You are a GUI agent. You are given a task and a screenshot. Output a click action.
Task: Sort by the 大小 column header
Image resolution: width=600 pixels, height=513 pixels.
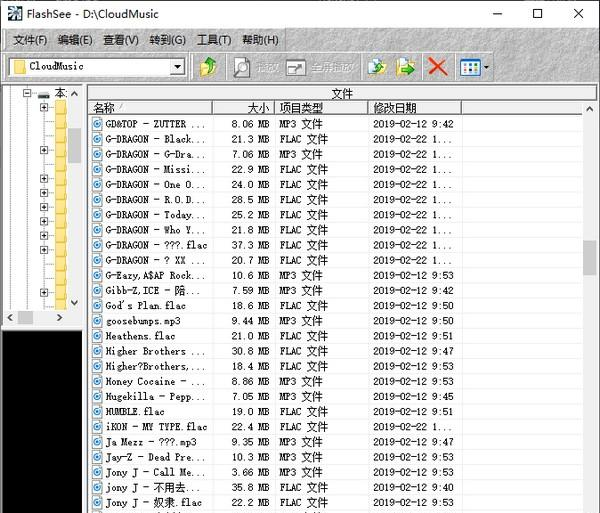click(243, 108)
